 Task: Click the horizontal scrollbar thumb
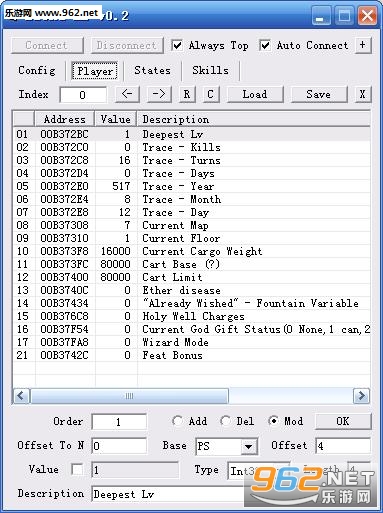[x=130, y=396]
